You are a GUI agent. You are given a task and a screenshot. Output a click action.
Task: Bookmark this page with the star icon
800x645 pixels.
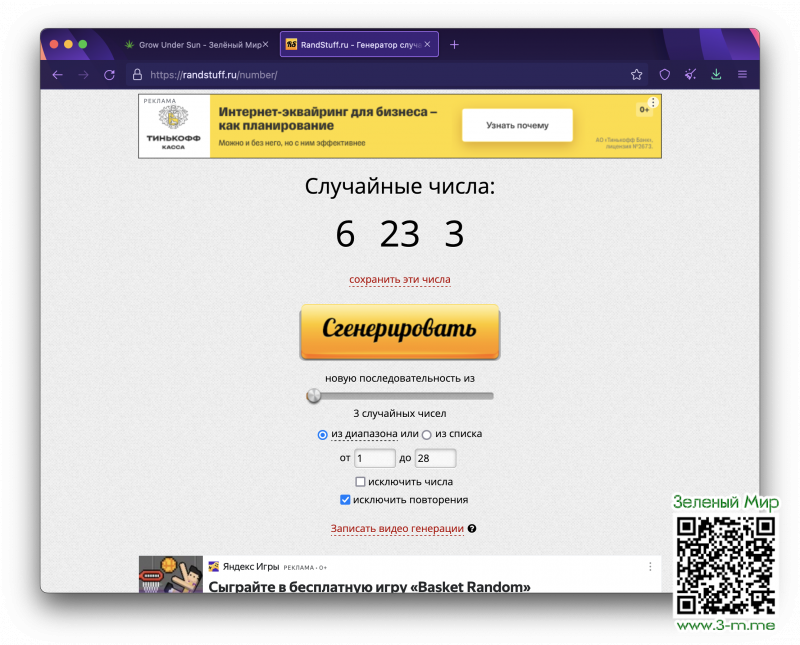[637, 75]
